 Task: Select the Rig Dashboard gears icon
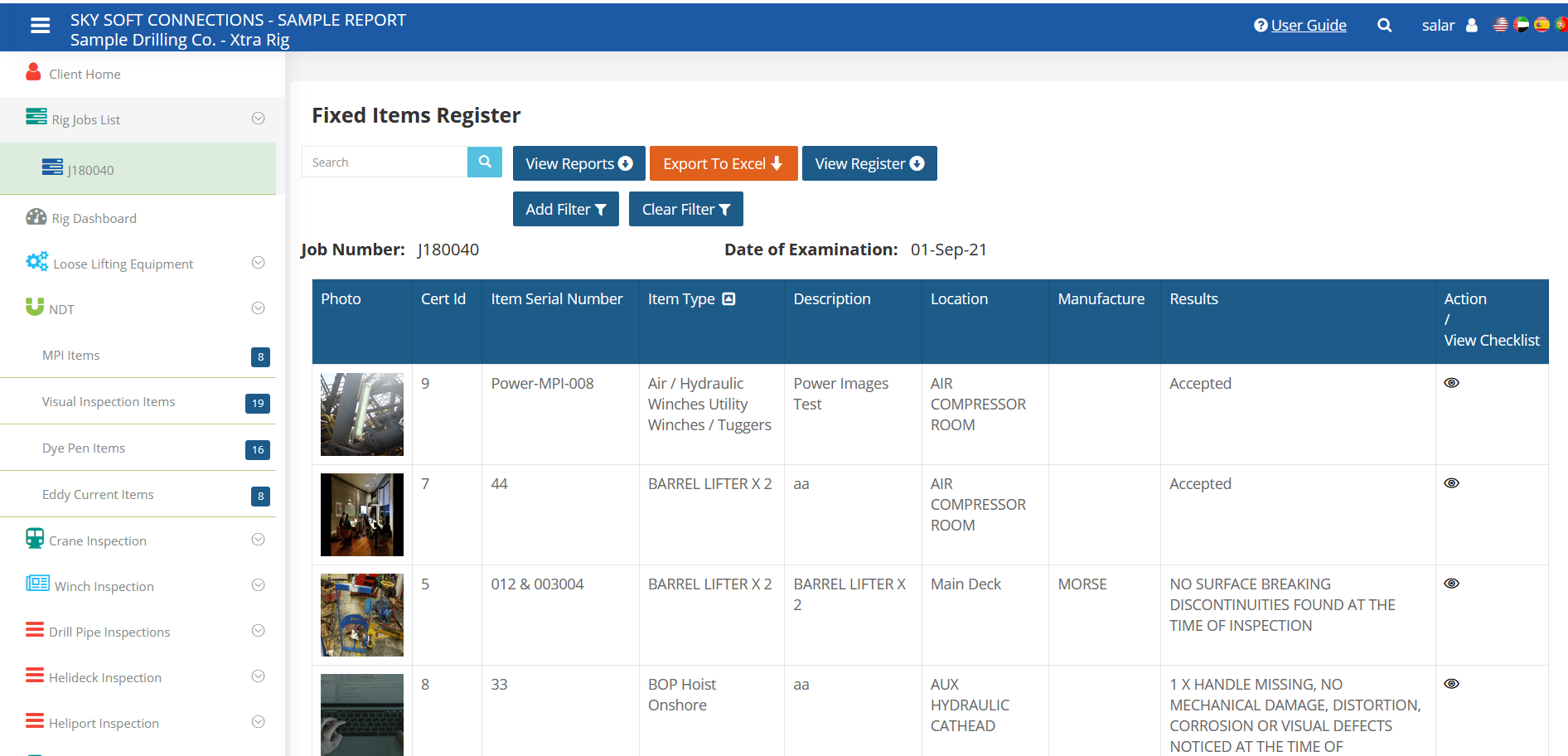pos(36,216)
